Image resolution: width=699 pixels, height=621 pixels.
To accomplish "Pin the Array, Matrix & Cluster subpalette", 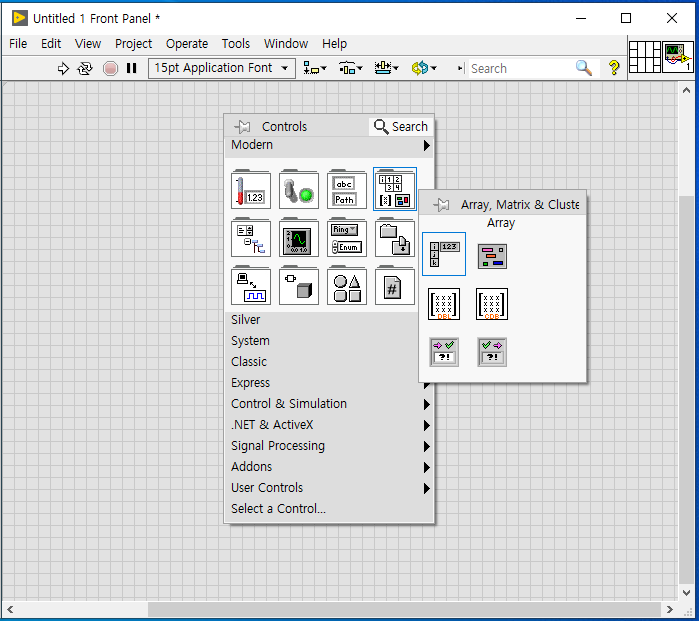I will pos(442,205).
